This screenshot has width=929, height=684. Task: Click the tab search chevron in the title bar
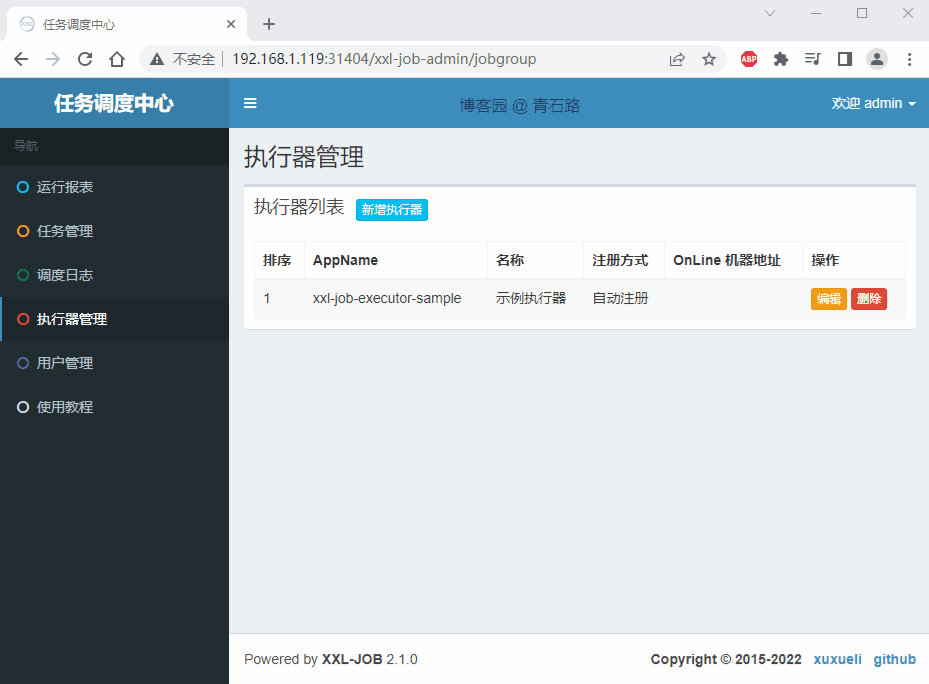coord(770,13)
